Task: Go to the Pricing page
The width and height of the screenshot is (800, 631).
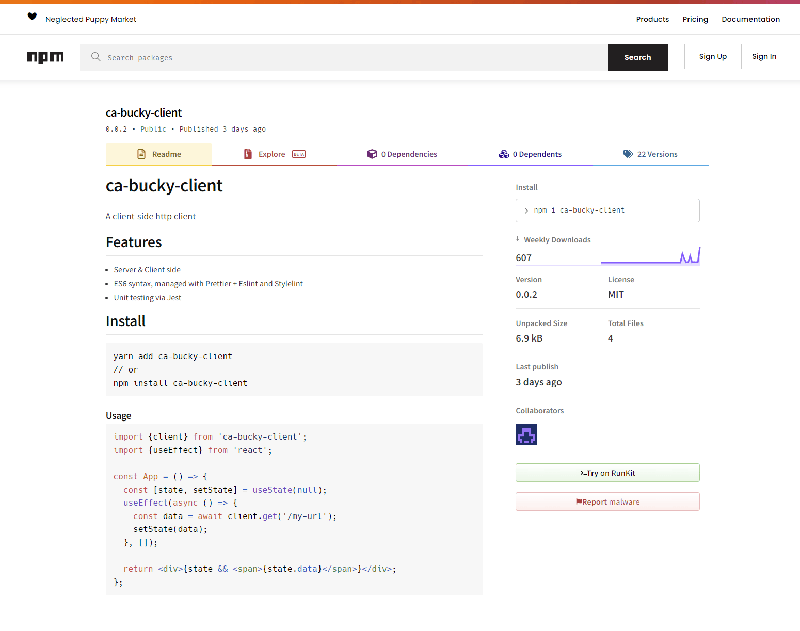Action: coord(695,19)
